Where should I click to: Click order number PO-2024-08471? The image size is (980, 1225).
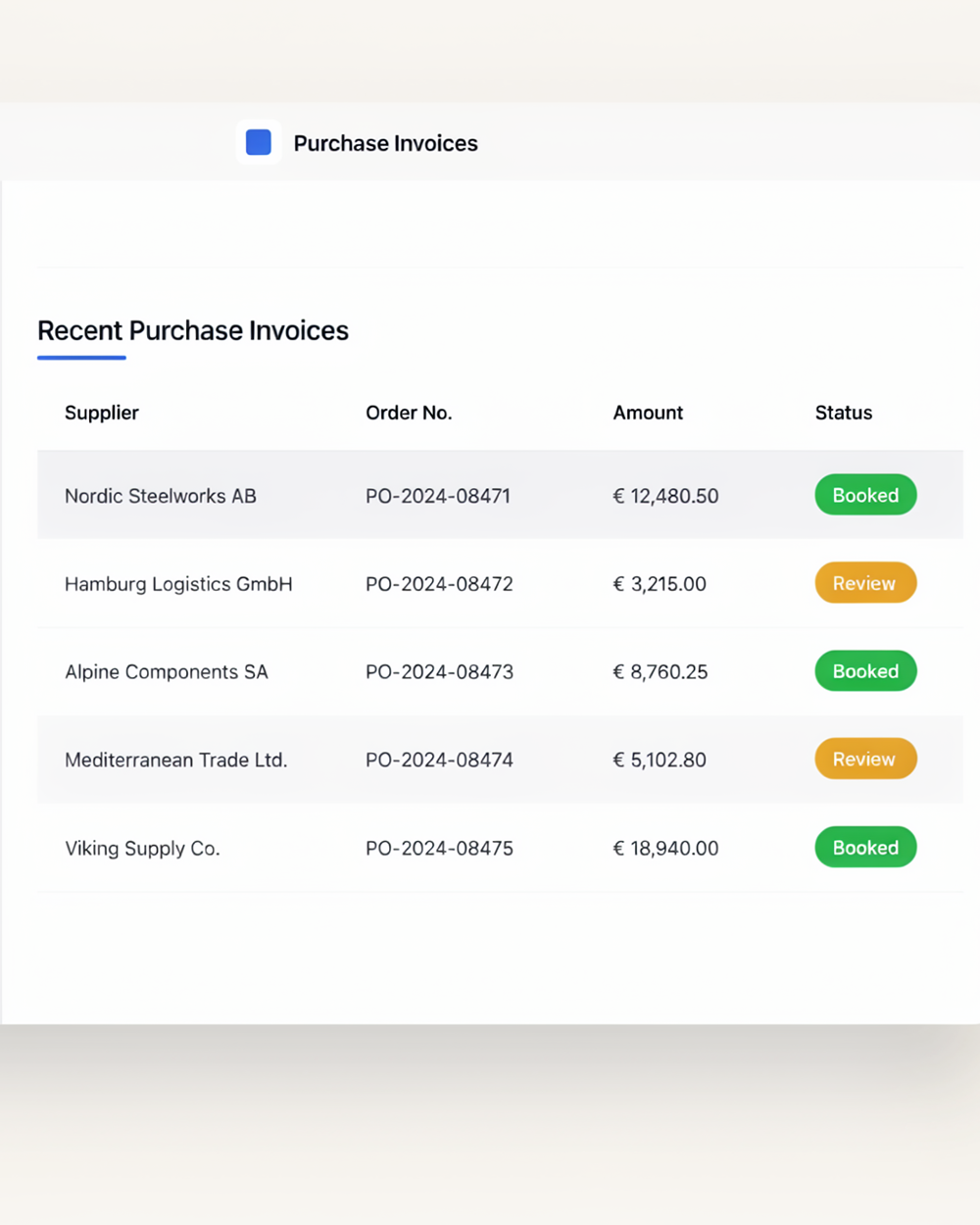coord(438,496)
